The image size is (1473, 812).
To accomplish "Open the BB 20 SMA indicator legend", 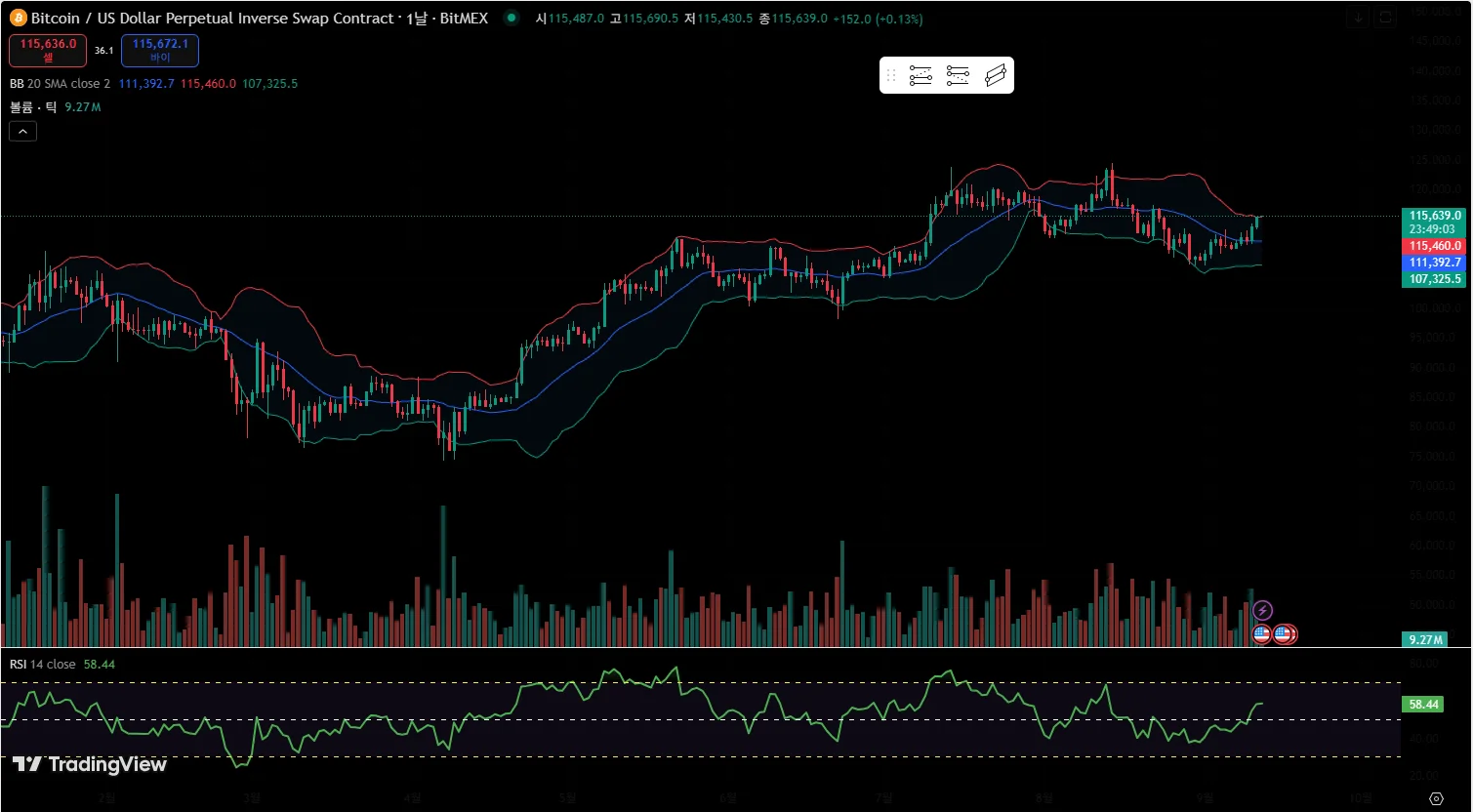I will pyautogui.click(x=61, y=84).
